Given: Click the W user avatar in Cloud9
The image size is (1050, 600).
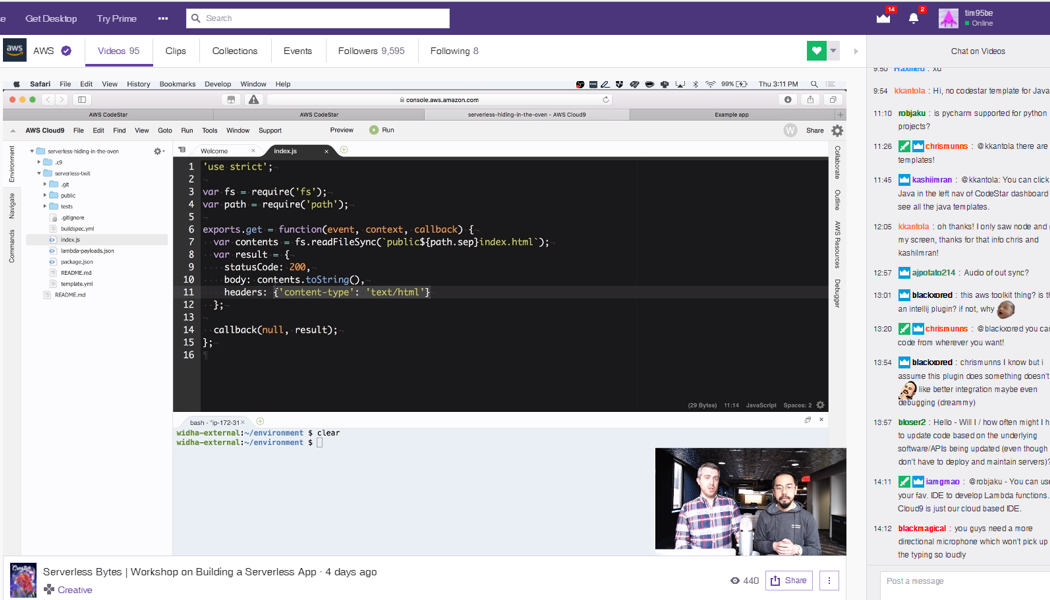Looking at the screenshot, I should [x=790, y=131].
